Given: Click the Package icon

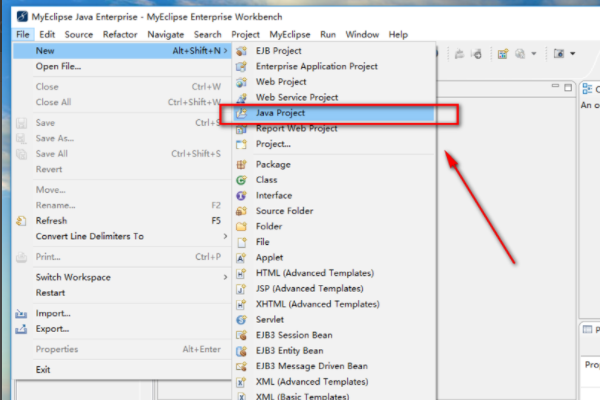Looking at the screenshot, I should (241, 164).
